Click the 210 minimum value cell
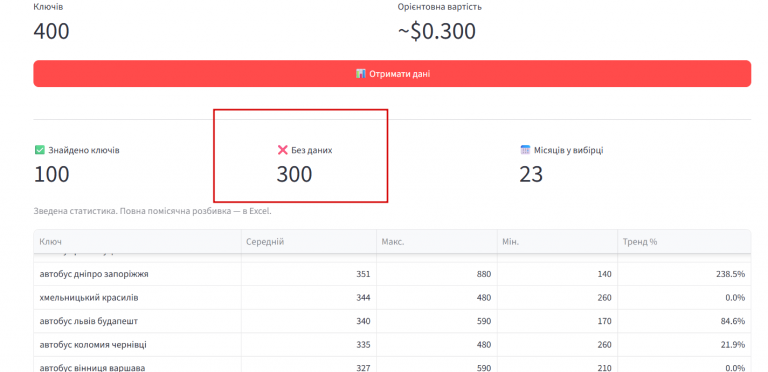The height and width of the screenshot is (372, 768). pos(557,365)
